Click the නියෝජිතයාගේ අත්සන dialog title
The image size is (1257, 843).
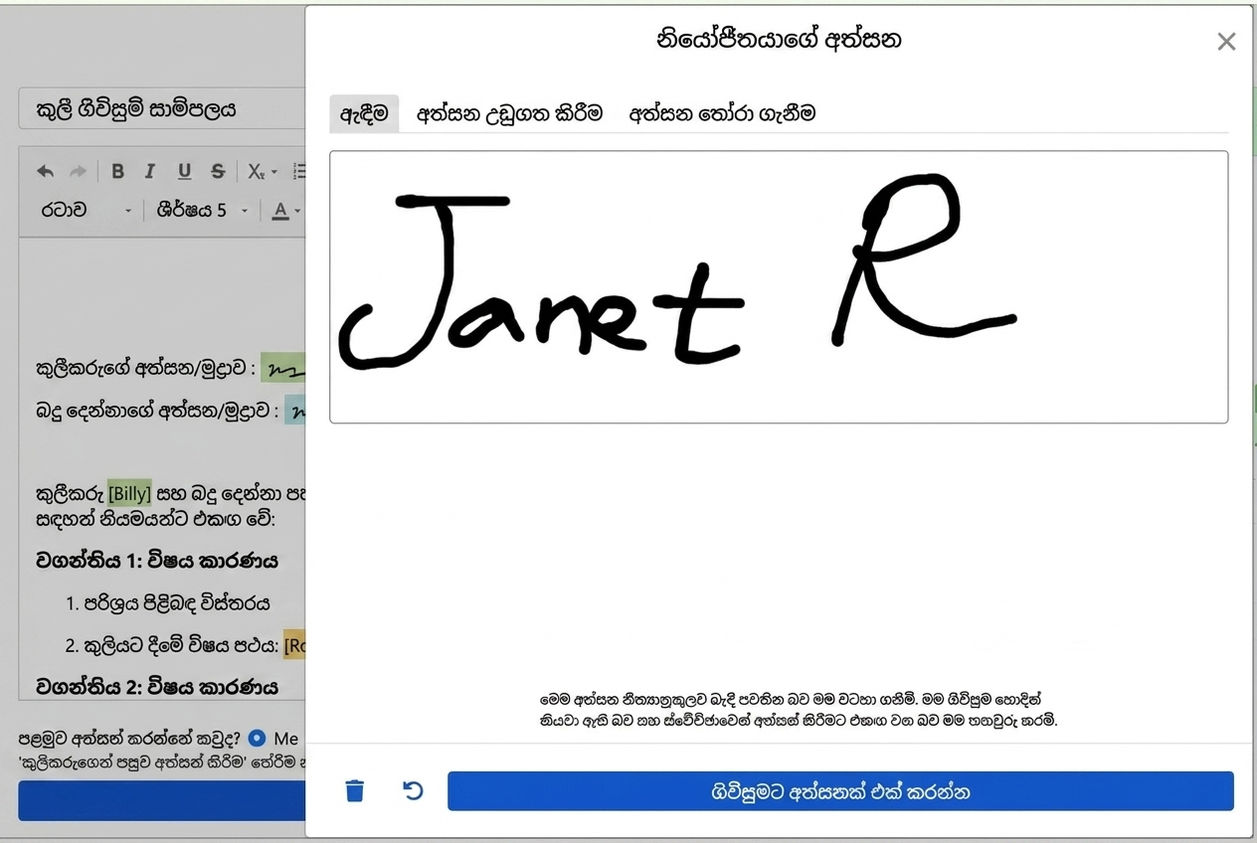pos(779,40)
